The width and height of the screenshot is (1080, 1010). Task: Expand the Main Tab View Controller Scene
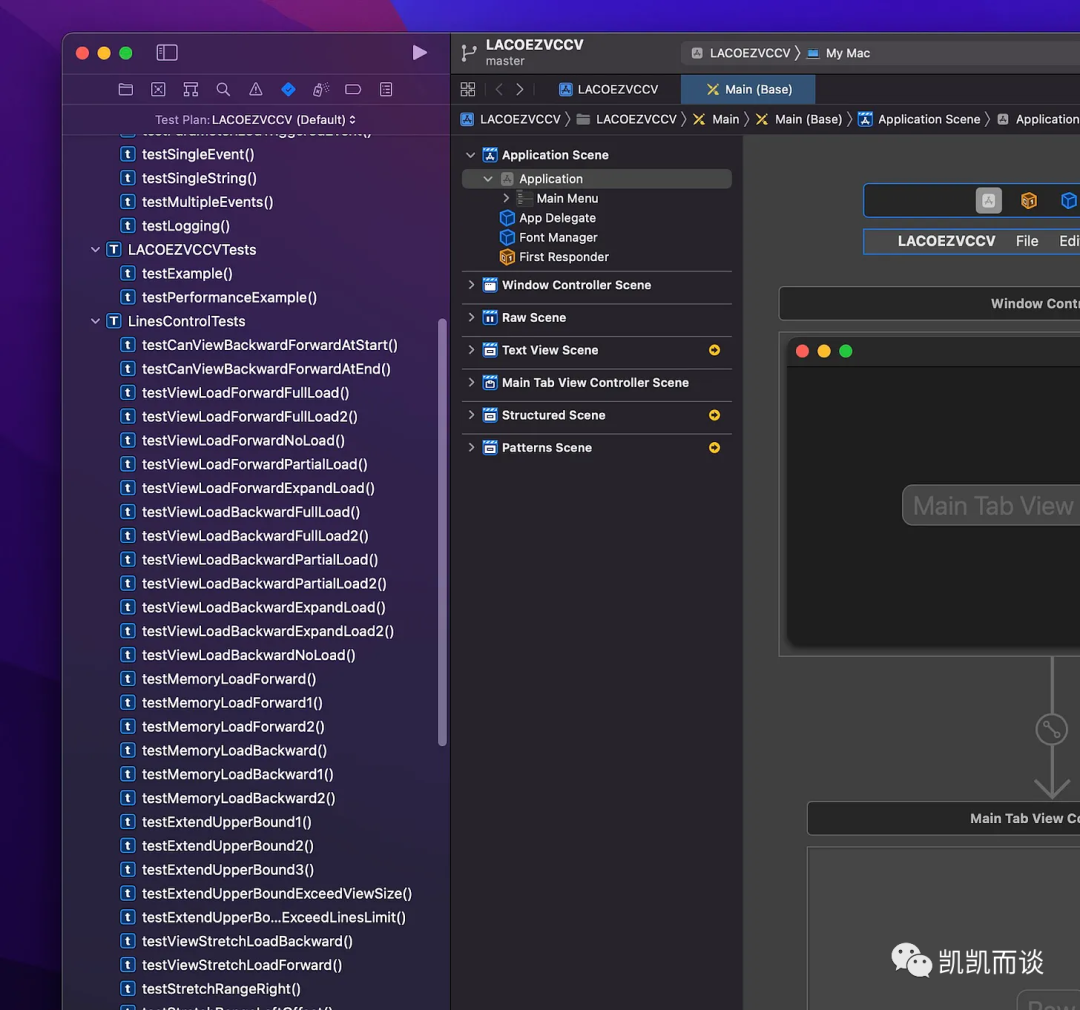(x=471, y=382)
